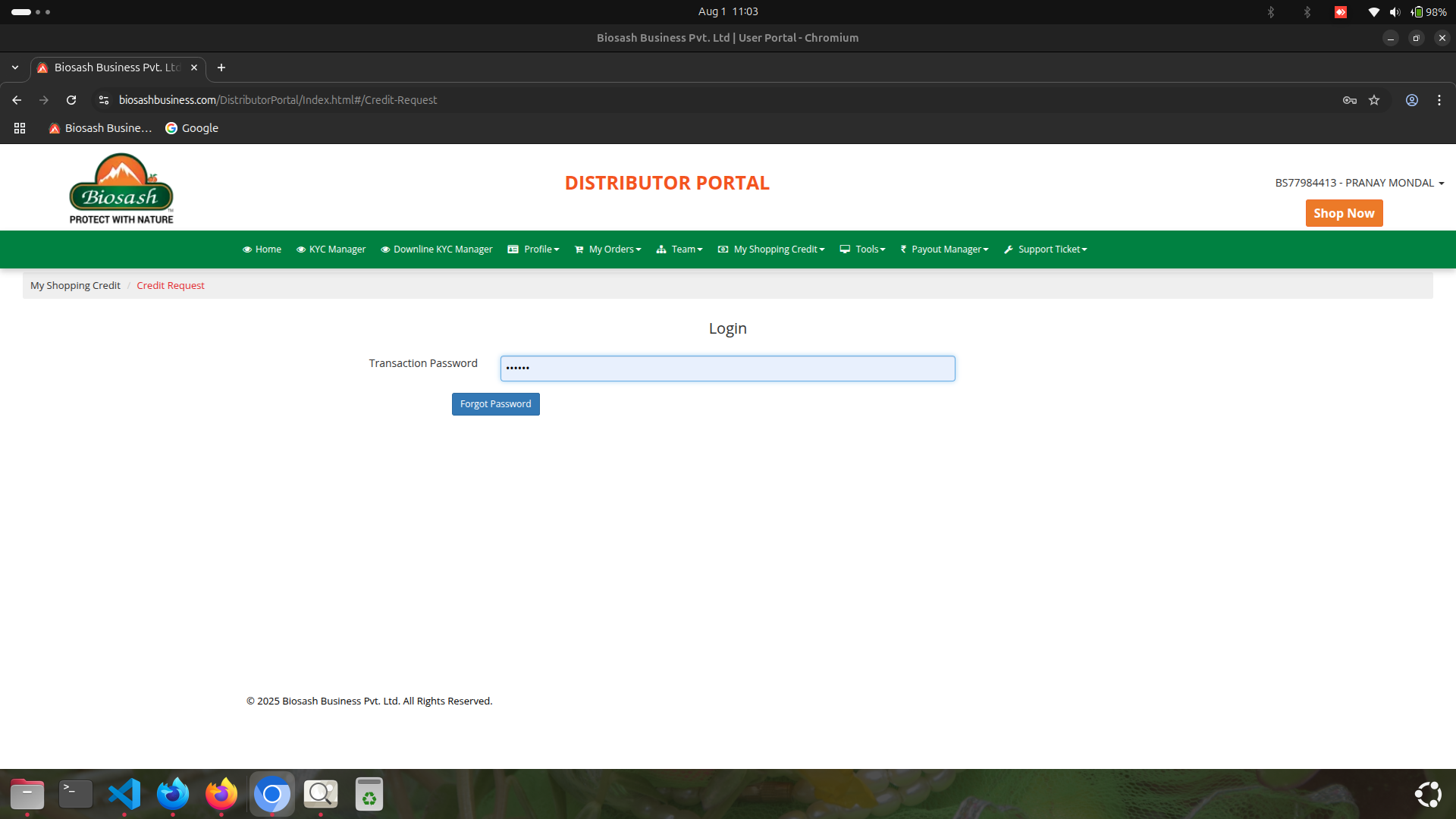The height and width of the screenshot is (819, 1456).
Task: Open the apps grid shortcut icon
Action: click(x=20, y=128)
